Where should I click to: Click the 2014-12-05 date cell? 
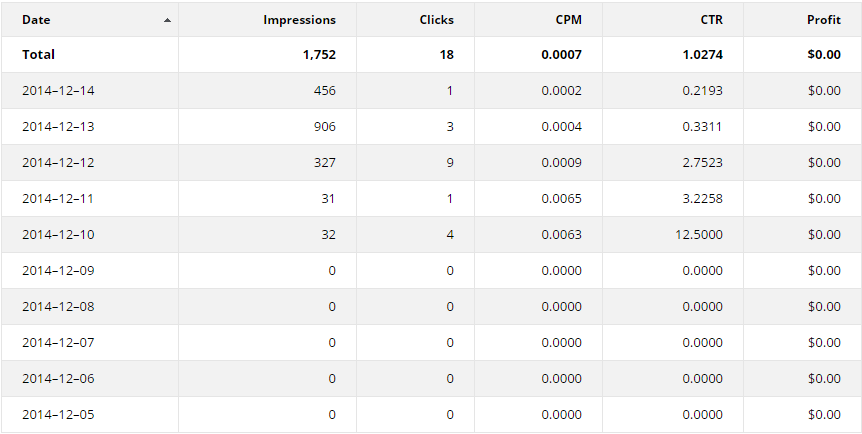coord(58,415)
